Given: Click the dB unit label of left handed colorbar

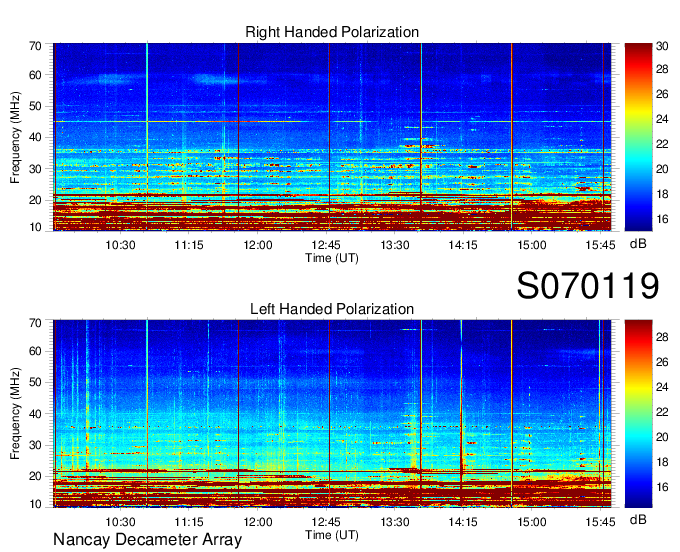Looking at the screenshot, I should click(x=638, y=520).
